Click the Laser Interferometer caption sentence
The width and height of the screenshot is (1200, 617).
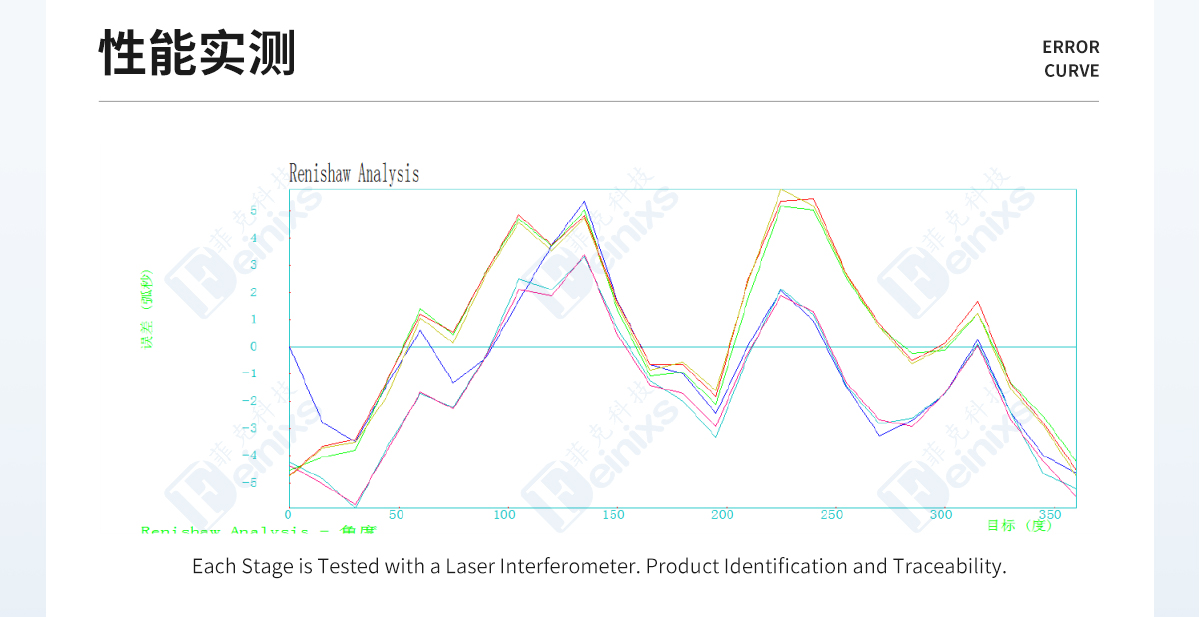(x=599, y=566)
